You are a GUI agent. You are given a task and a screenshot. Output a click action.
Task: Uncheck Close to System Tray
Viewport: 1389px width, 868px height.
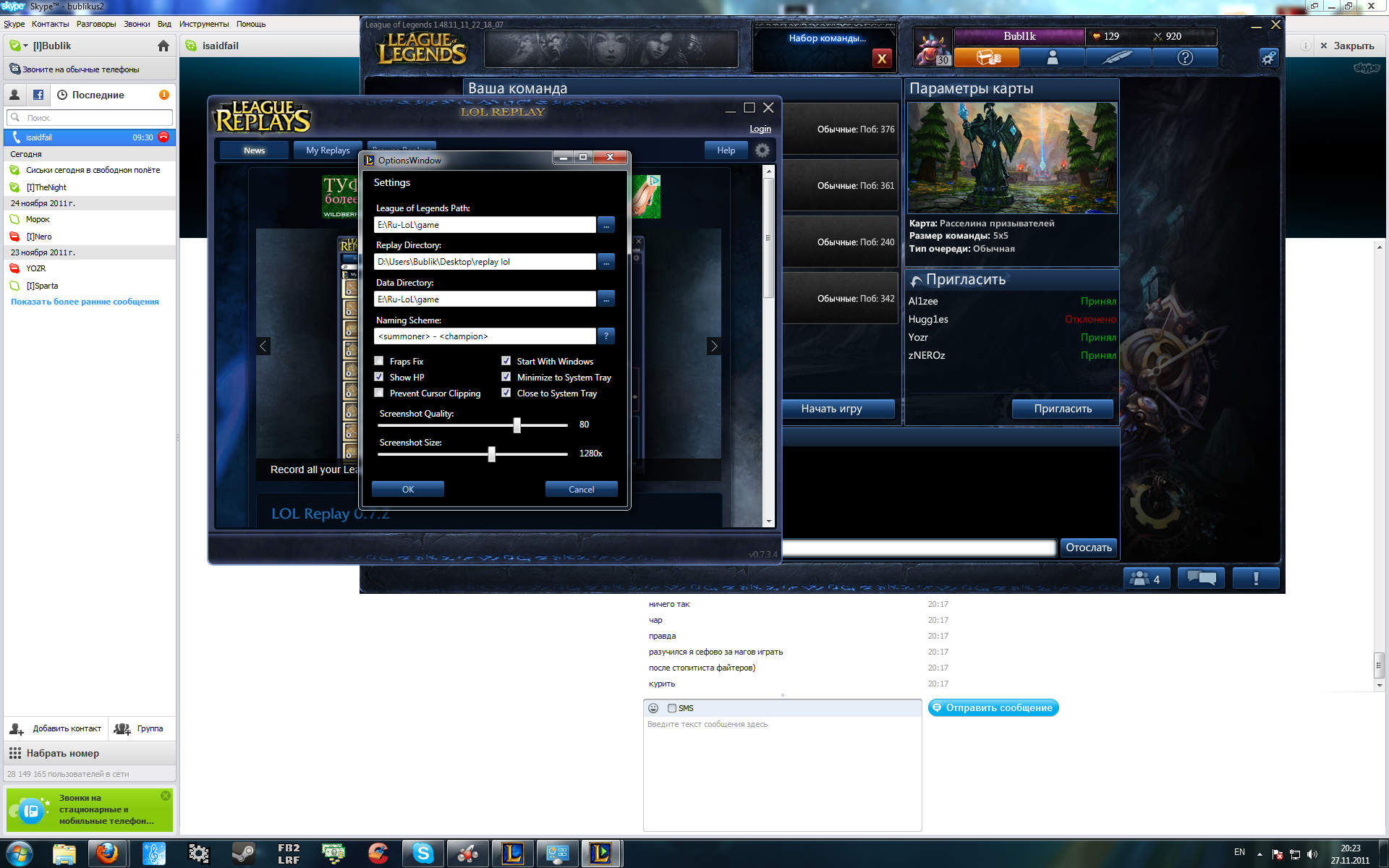[506, 393]
